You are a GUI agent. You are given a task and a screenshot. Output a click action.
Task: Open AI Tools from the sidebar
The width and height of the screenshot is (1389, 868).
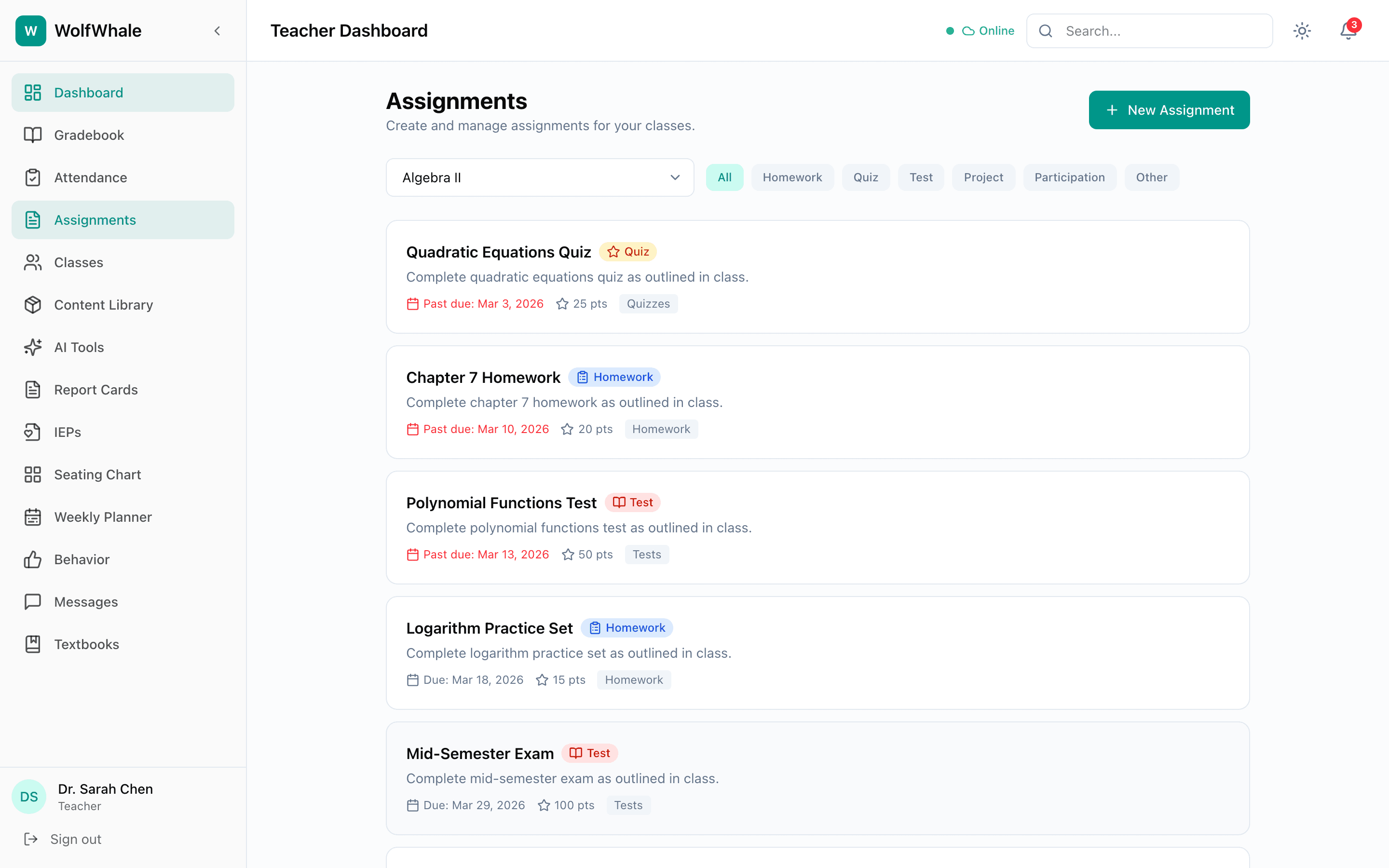click(x=79, y=347)
